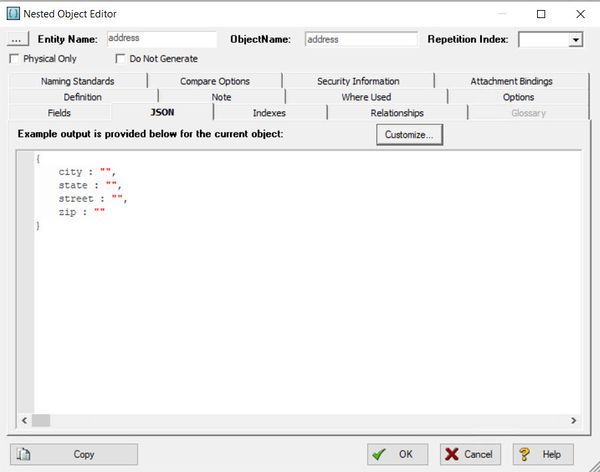Screen dimensions: 600x472
Task: Click the yellow question mark Help icon
Action: [524, 454]
